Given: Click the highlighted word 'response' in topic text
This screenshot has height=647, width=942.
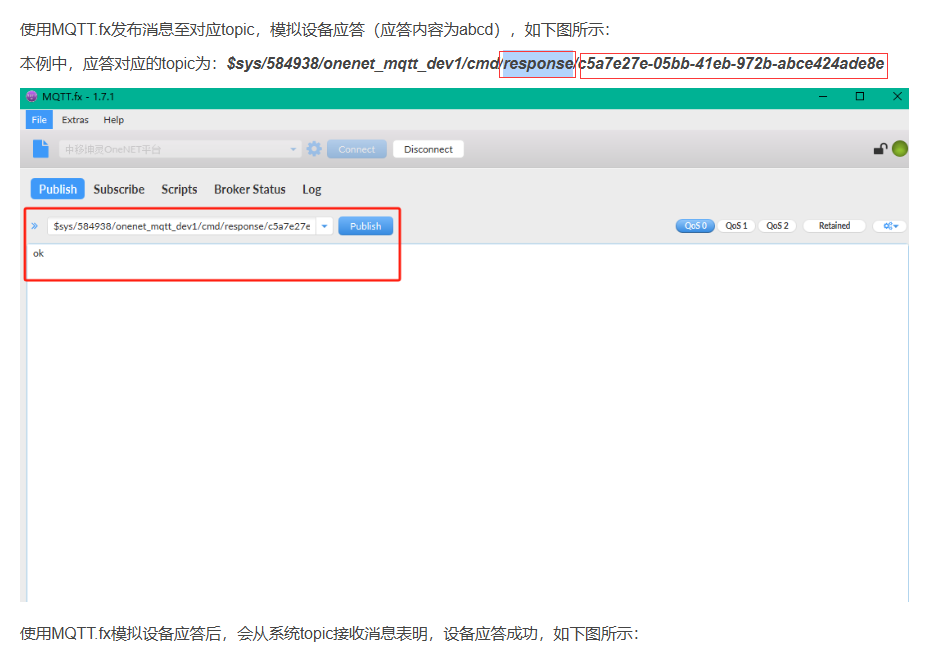Looking at the screenshot, I should pos(538,64).
